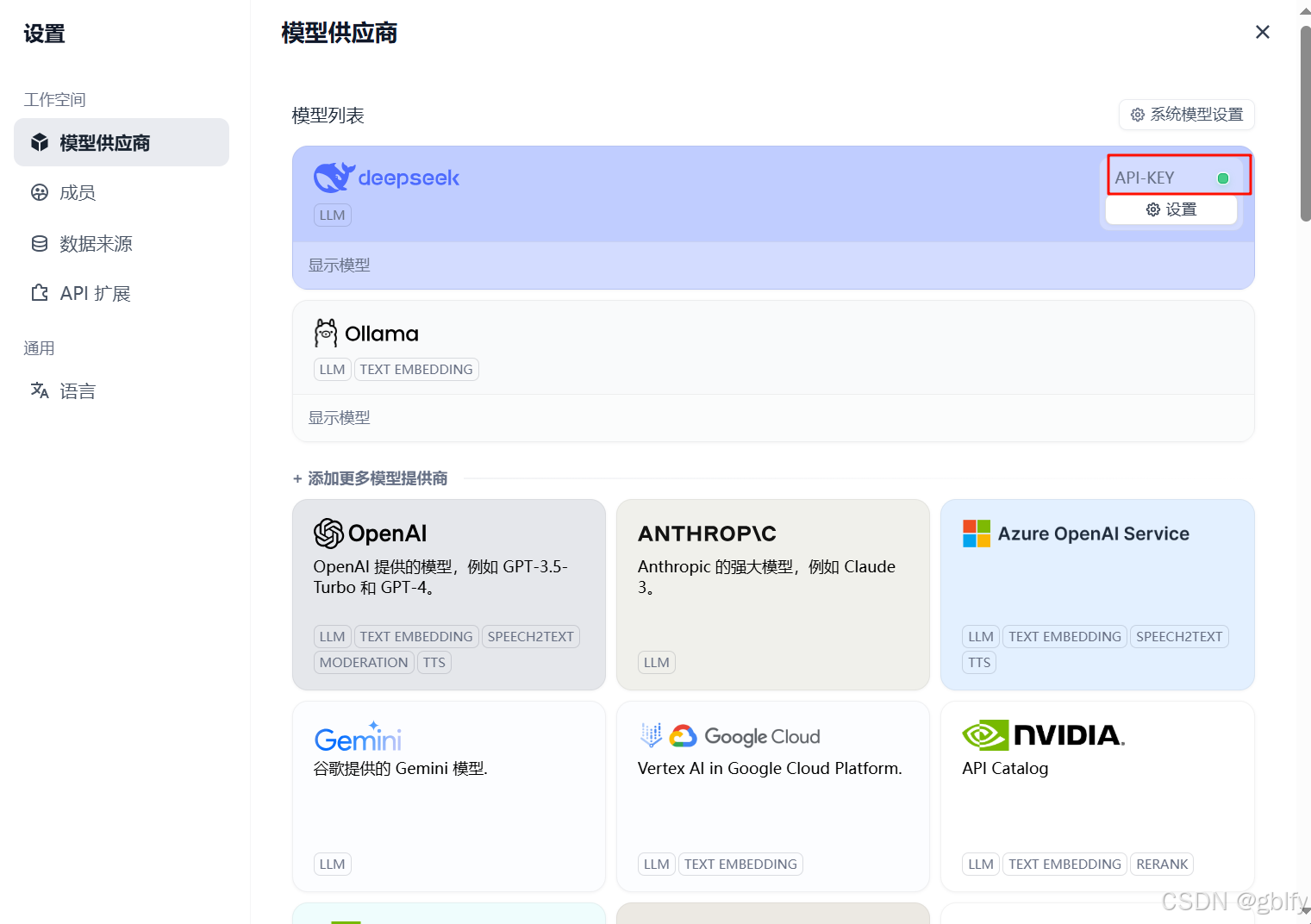
Task: Close the settings dialog
Action: pyautogui.click(x=1263, y=32)
